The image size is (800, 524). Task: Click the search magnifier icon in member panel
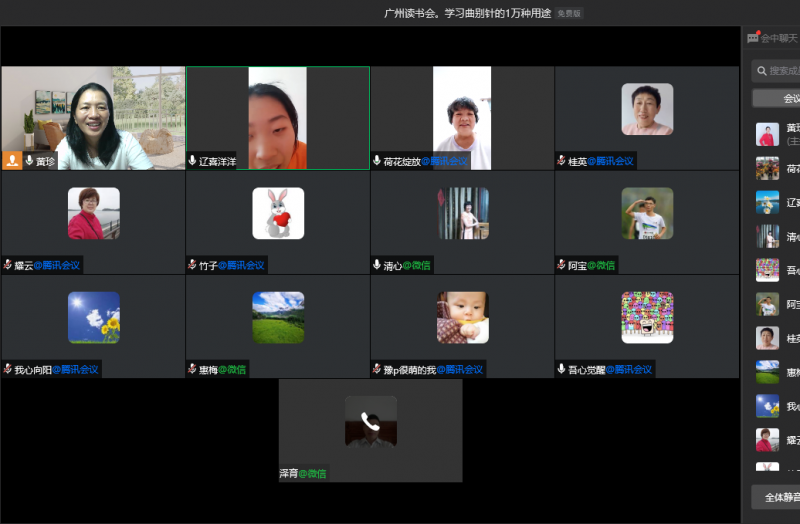762,71
